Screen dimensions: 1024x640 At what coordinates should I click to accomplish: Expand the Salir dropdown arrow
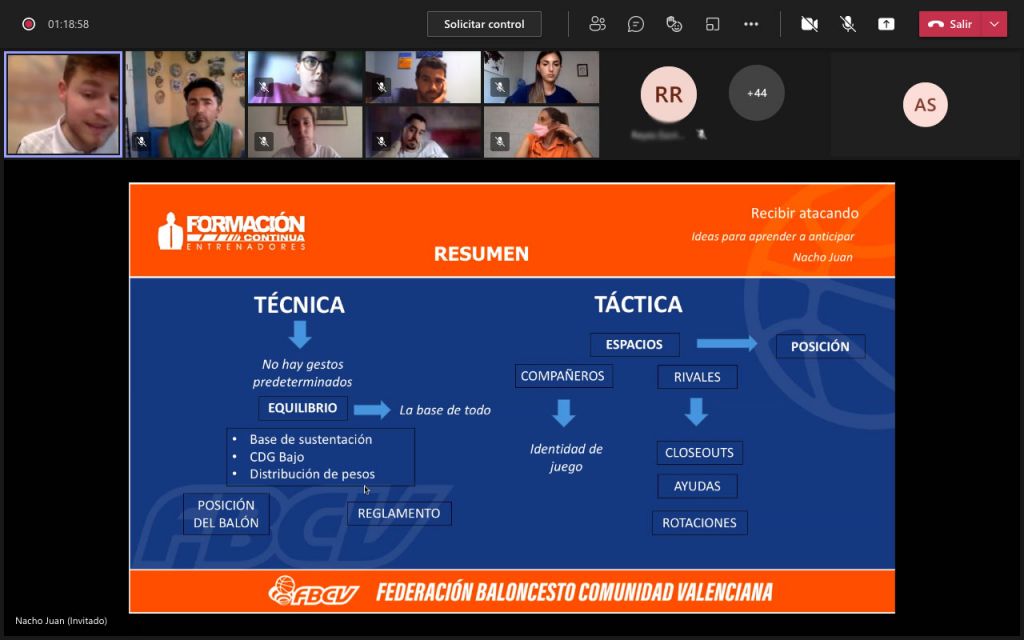click(x=994, y=24)
